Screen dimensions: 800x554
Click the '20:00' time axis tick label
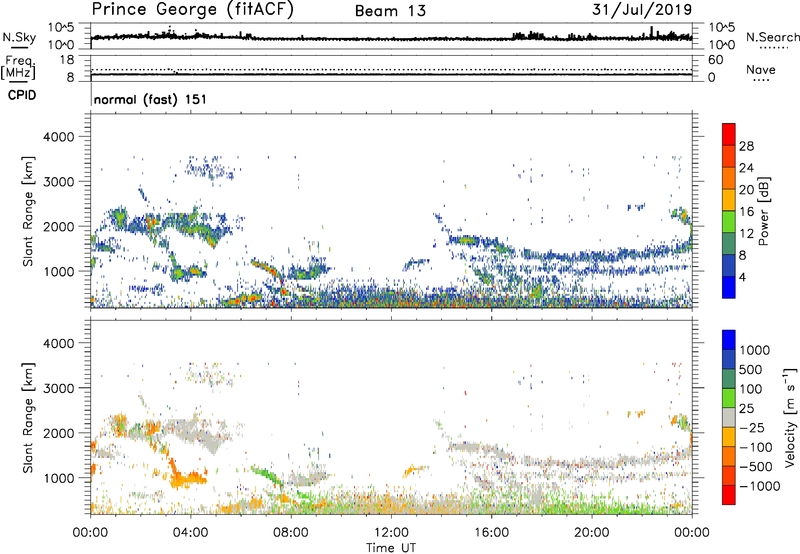pyautogui.click(x=591, y=533)
